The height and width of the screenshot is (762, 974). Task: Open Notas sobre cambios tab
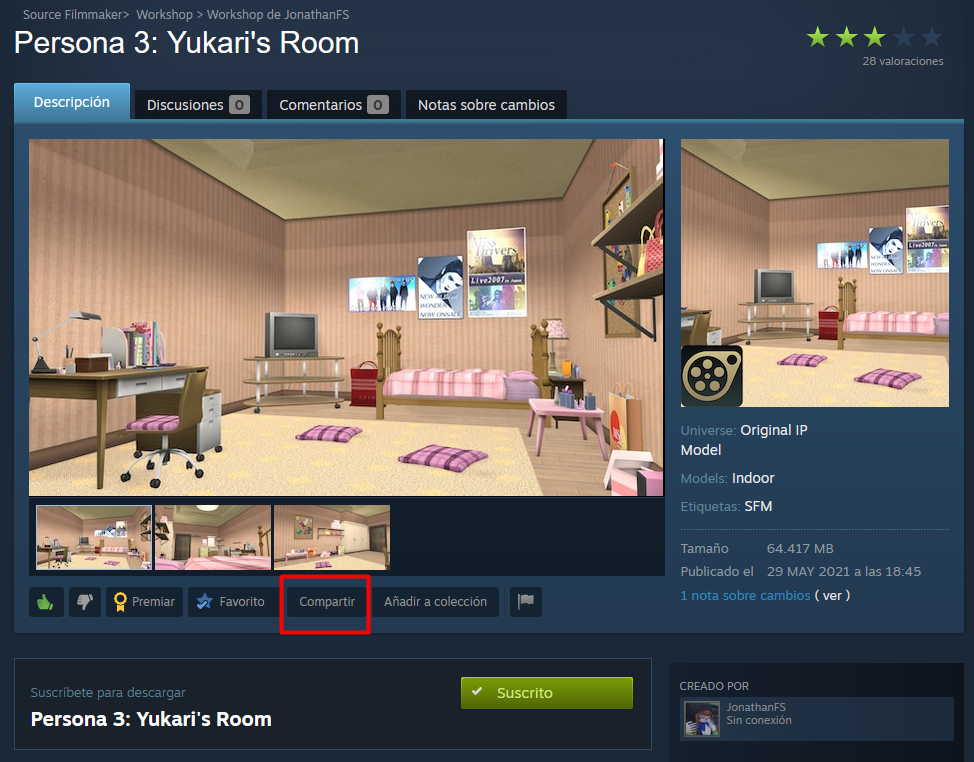pos(486,104)
